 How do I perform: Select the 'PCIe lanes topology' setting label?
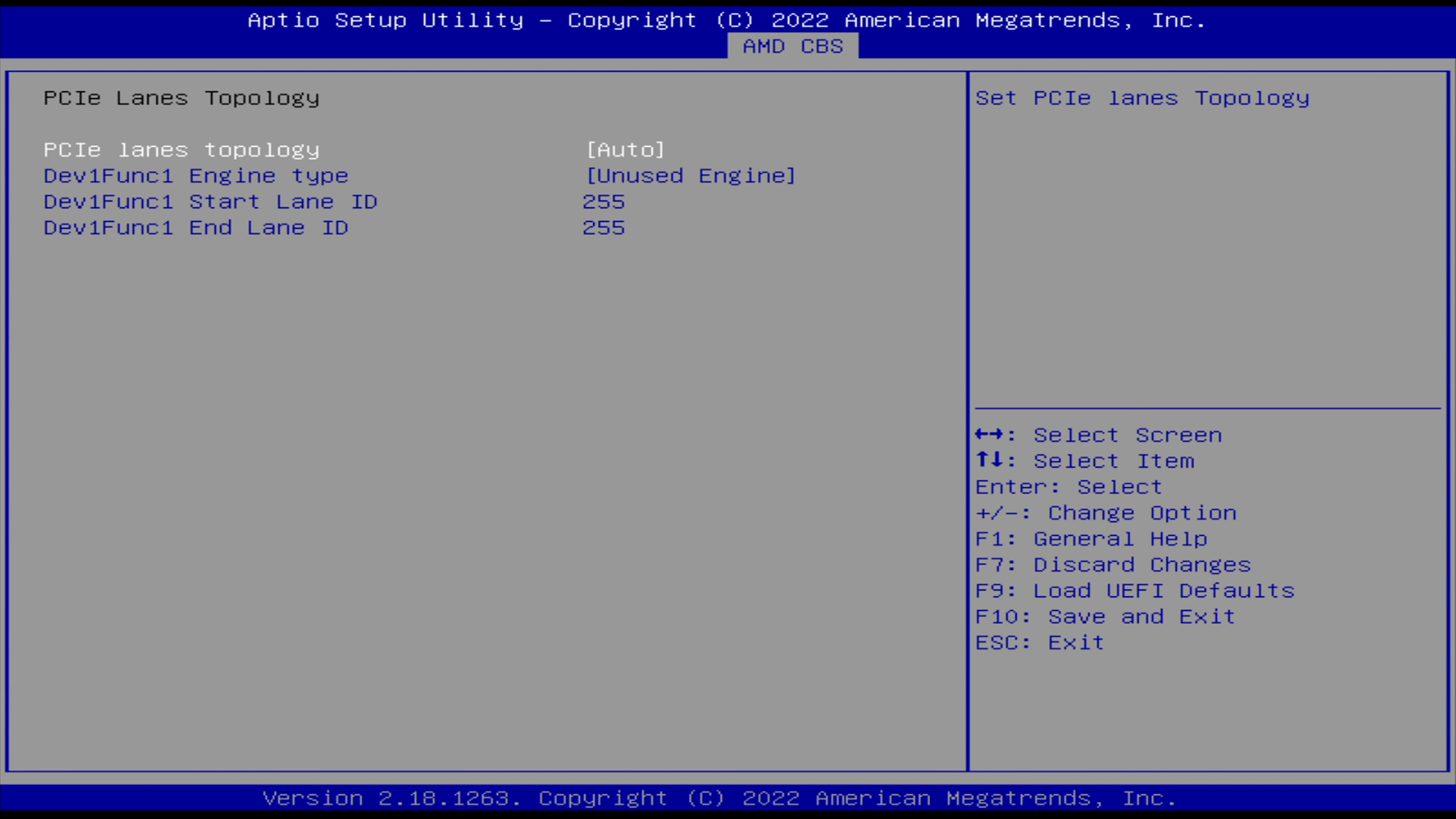pyautogui.click(x=182, y=150)
